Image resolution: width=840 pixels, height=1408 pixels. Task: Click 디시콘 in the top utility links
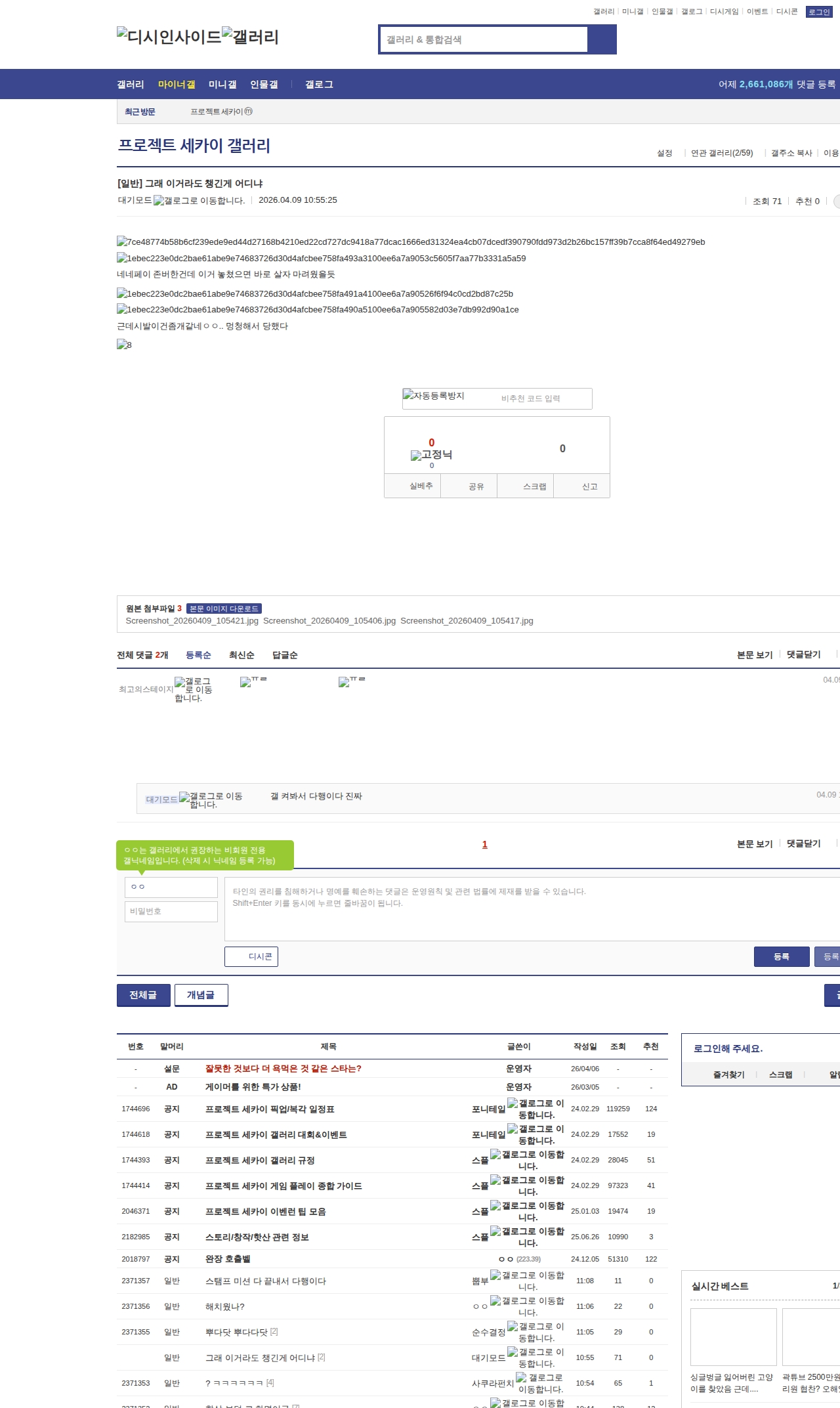[x=787, y=12]
